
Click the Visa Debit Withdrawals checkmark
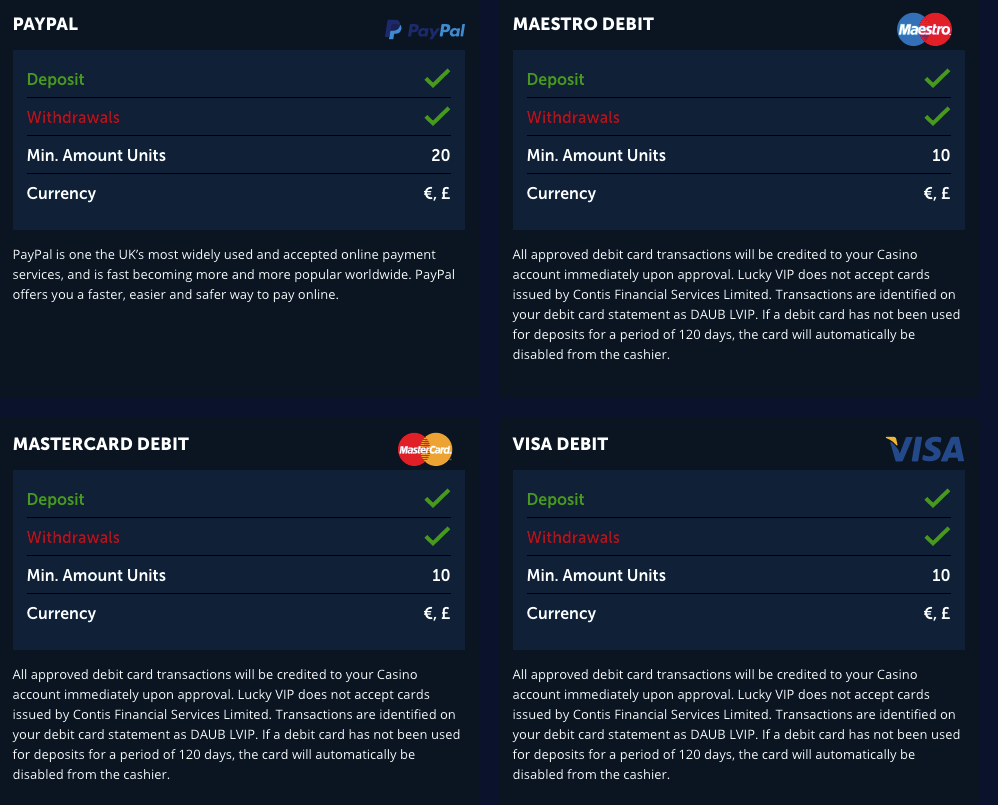tap(938, 536)
